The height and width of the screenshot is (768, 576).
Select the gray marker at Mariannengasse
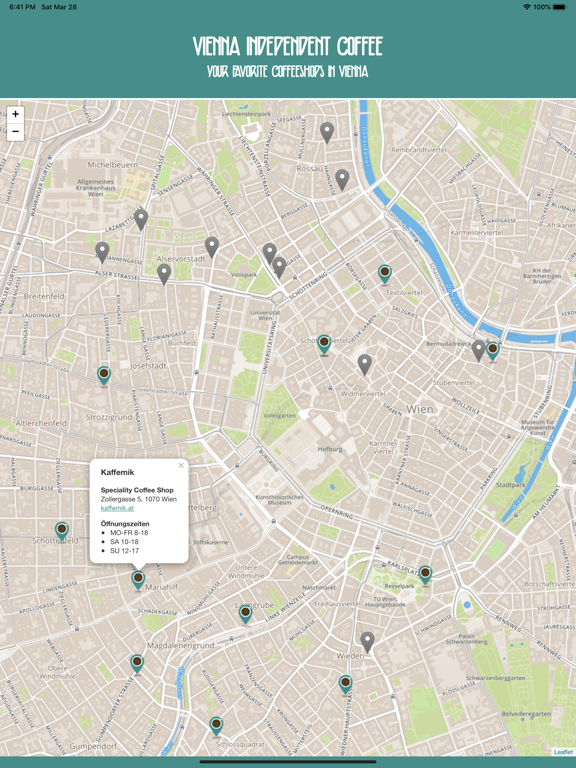pos(102,252)
